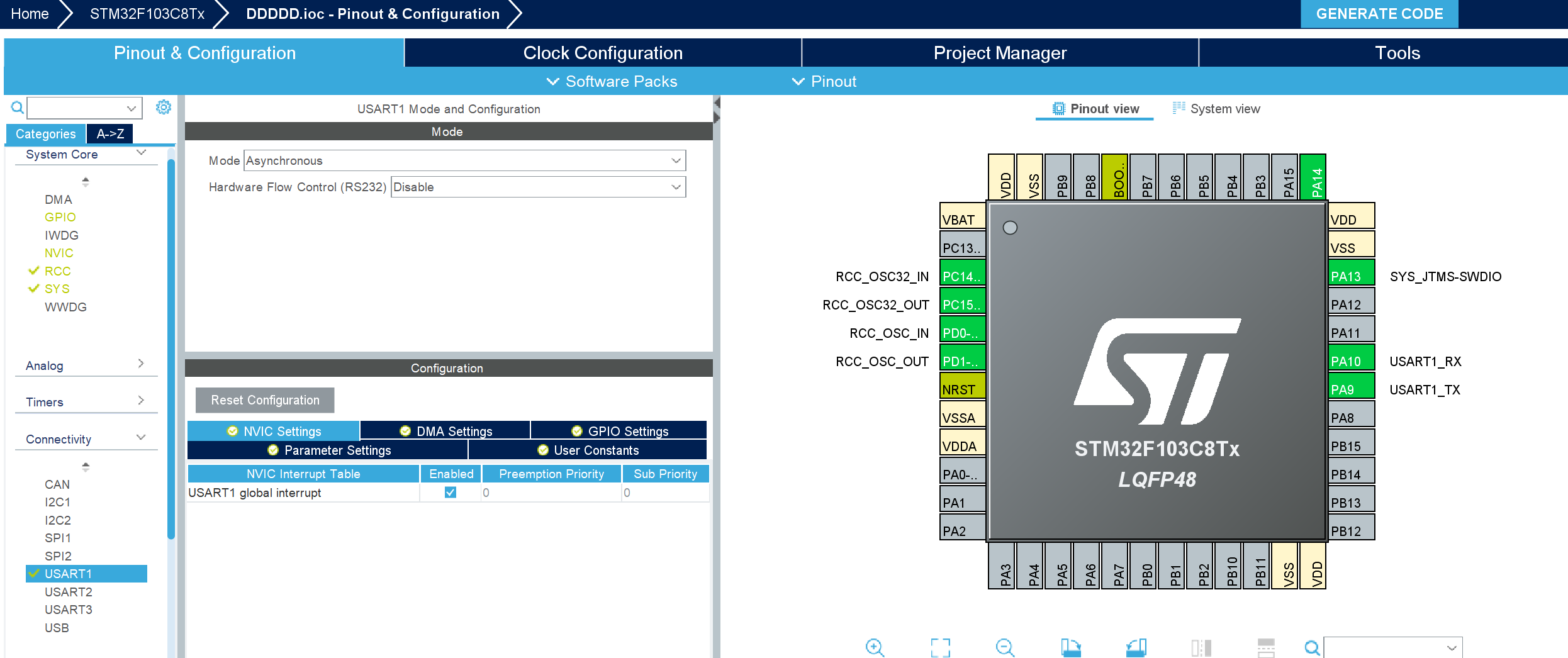Click the panel collapse arrows next to USART1 title
This screenshot has width=1568, height=658.
click(x=717, y=110)
